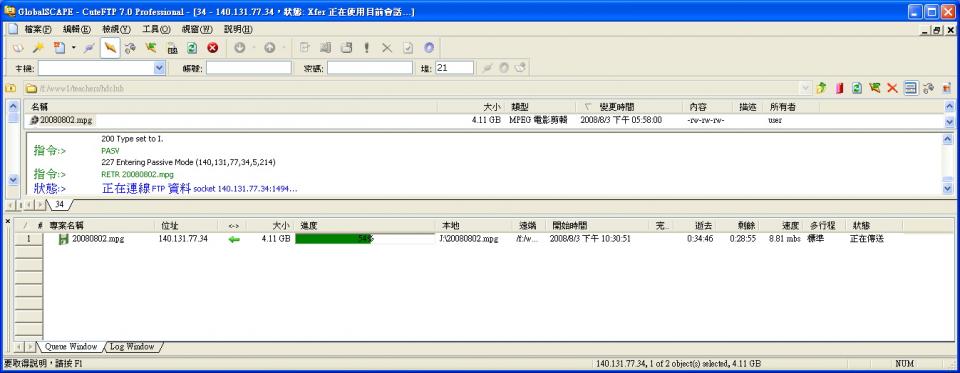This screenshot has height=373, width=960.
Task: Select remote file 20080802.mpg
Action: coord(61,120)
